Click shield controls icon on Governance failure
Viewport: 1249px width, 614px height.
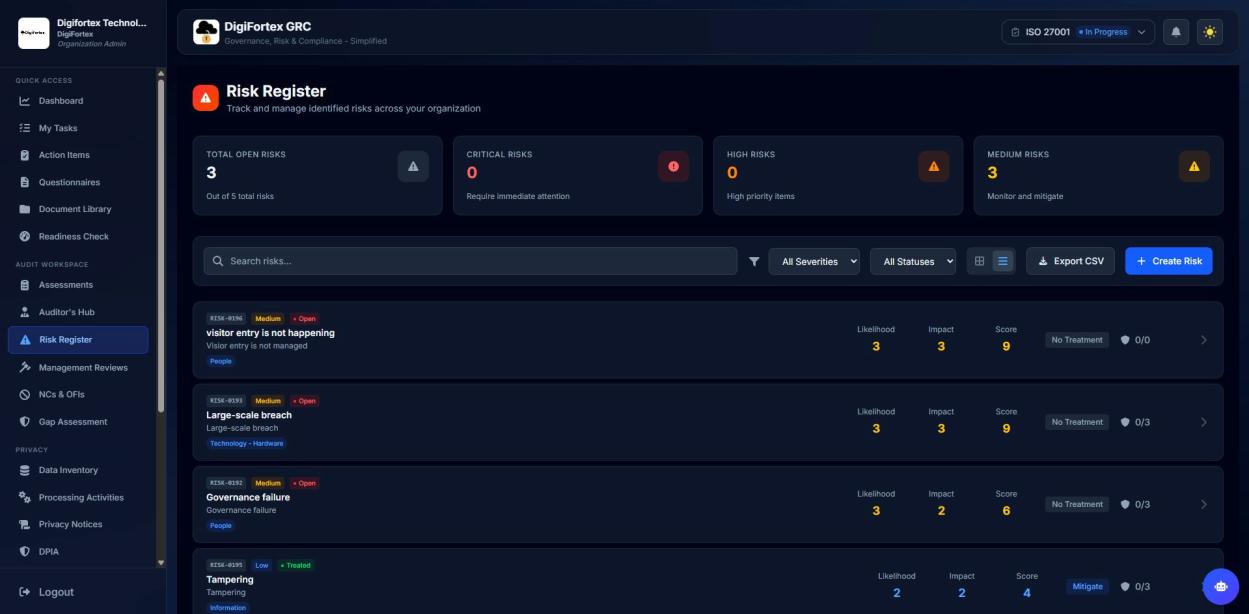point(1125,504)
